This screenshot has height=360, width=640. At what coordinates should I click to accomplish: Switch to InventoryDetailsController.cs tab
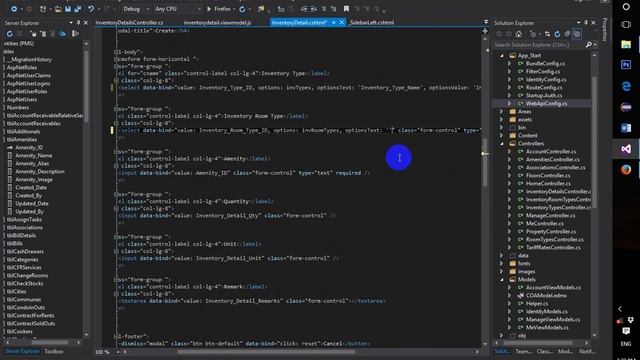pyautogui.click(x=129, y=22)
